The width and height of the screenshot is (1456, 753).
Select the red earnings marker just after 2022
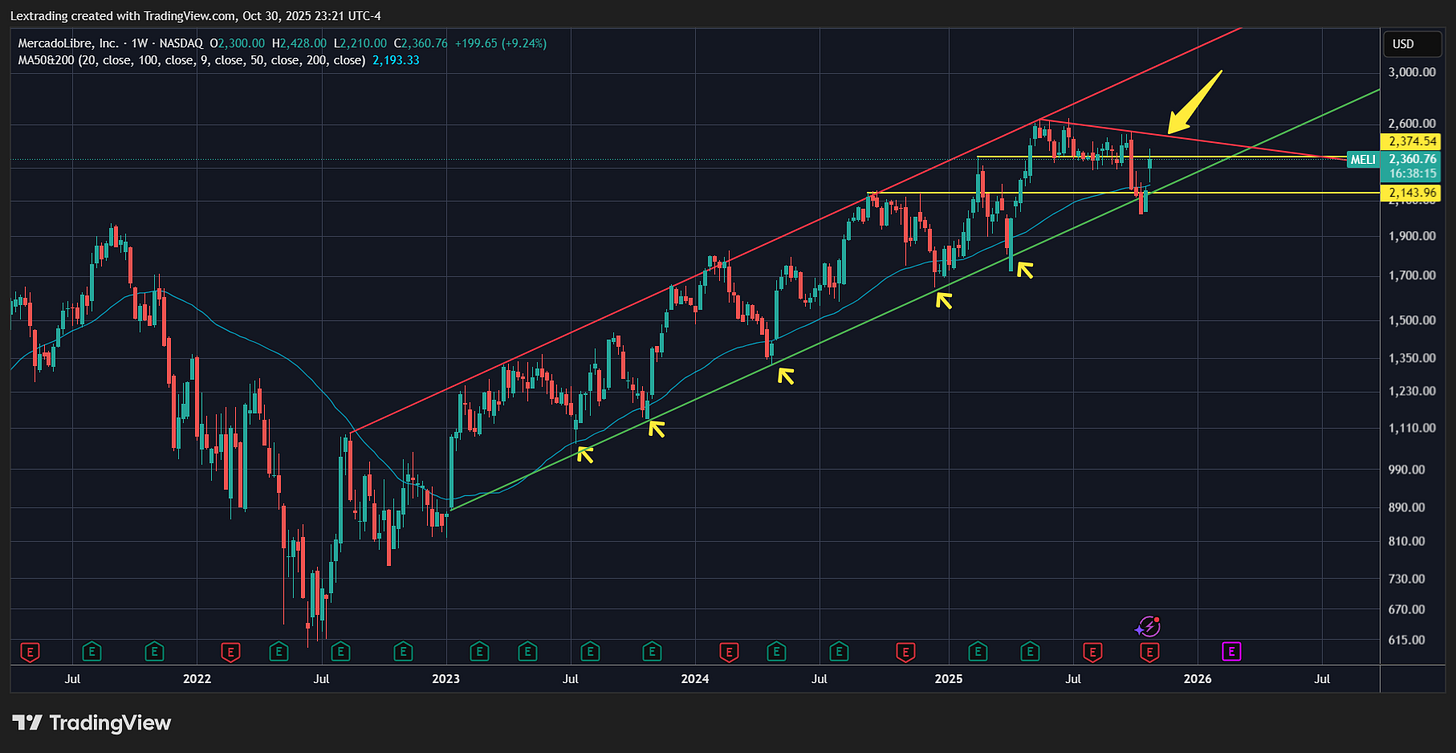[231, 652]
